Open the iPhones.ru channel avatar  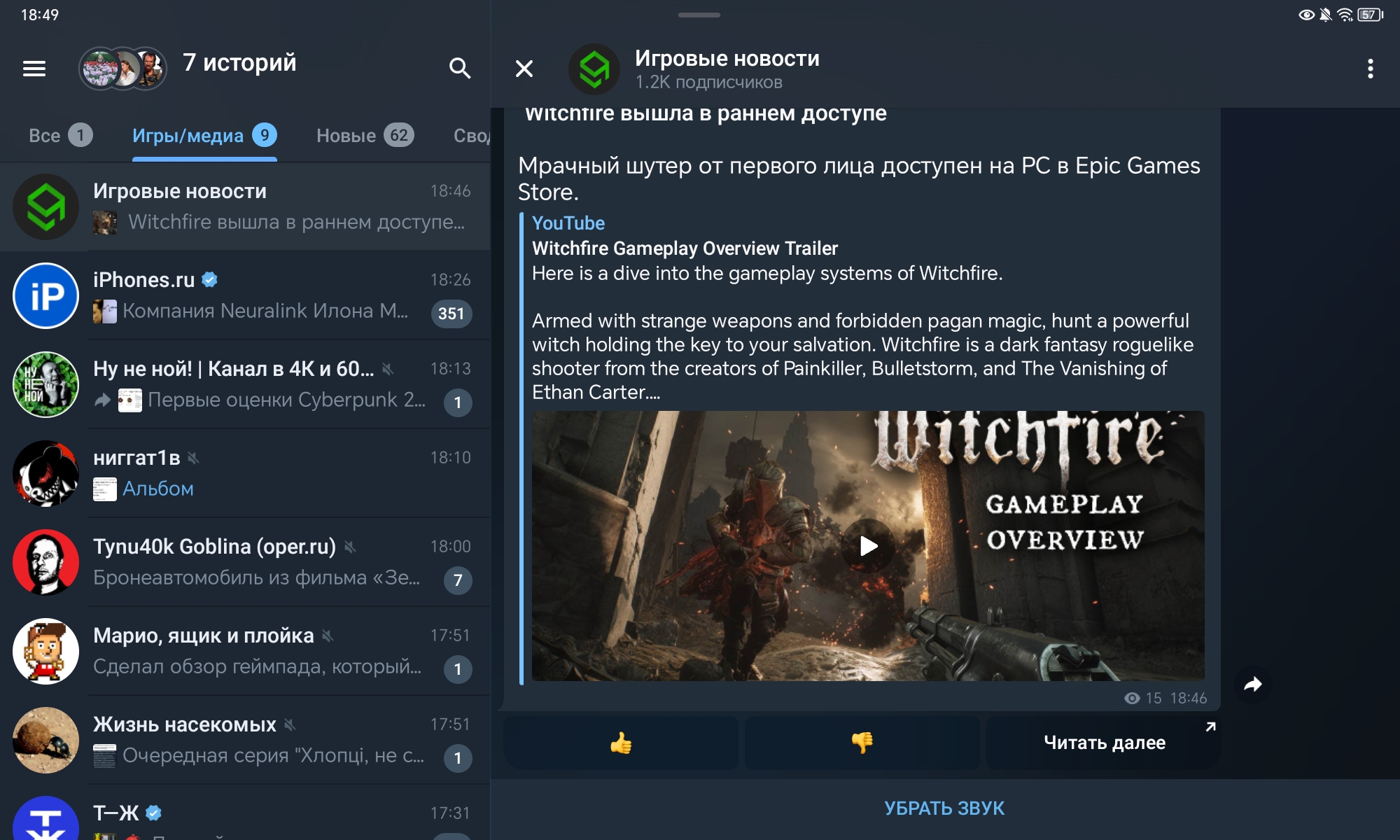point(46,295)
